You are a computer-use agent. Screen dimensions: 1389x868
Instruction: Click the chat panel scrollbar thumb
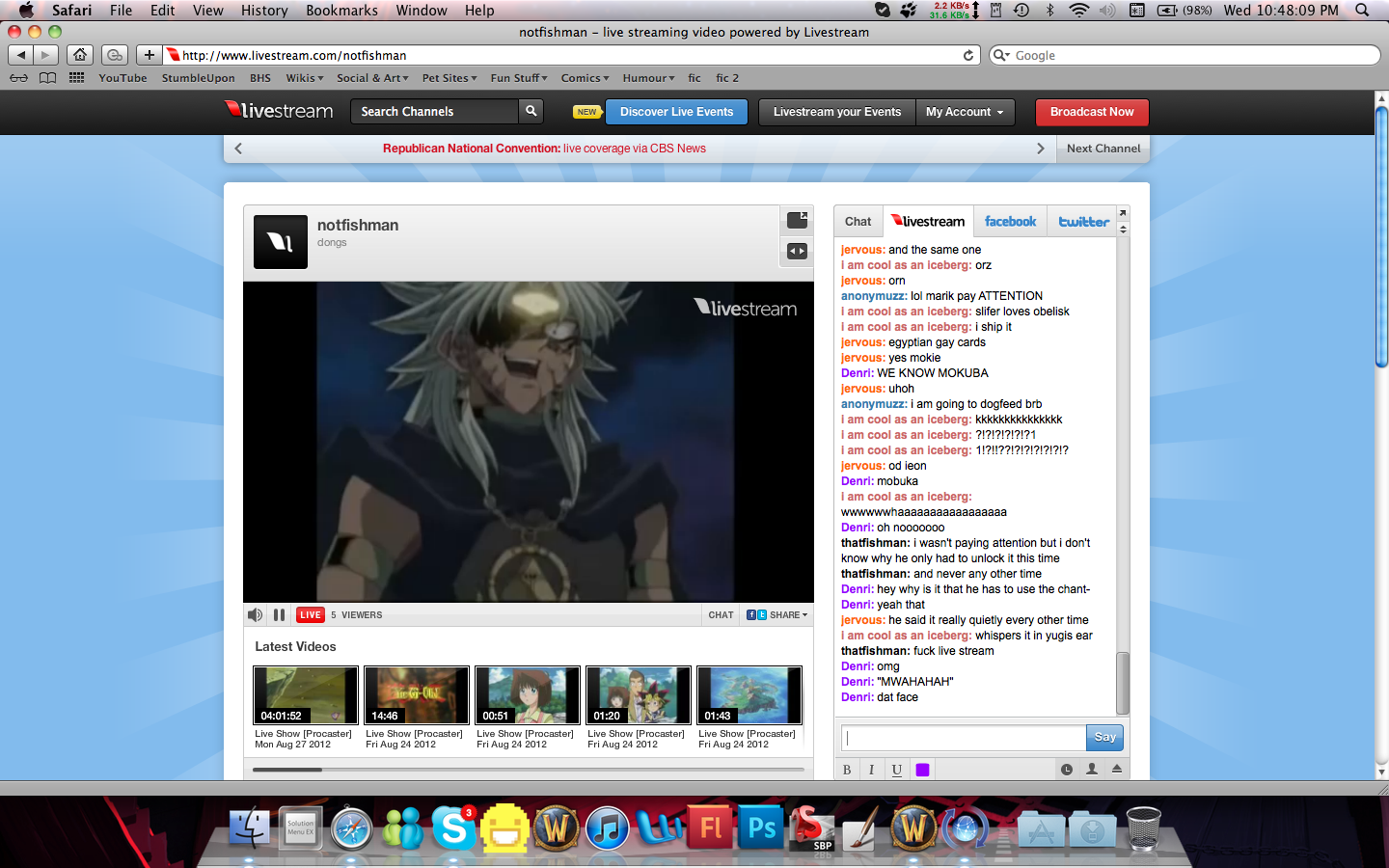pos(1122,683)
